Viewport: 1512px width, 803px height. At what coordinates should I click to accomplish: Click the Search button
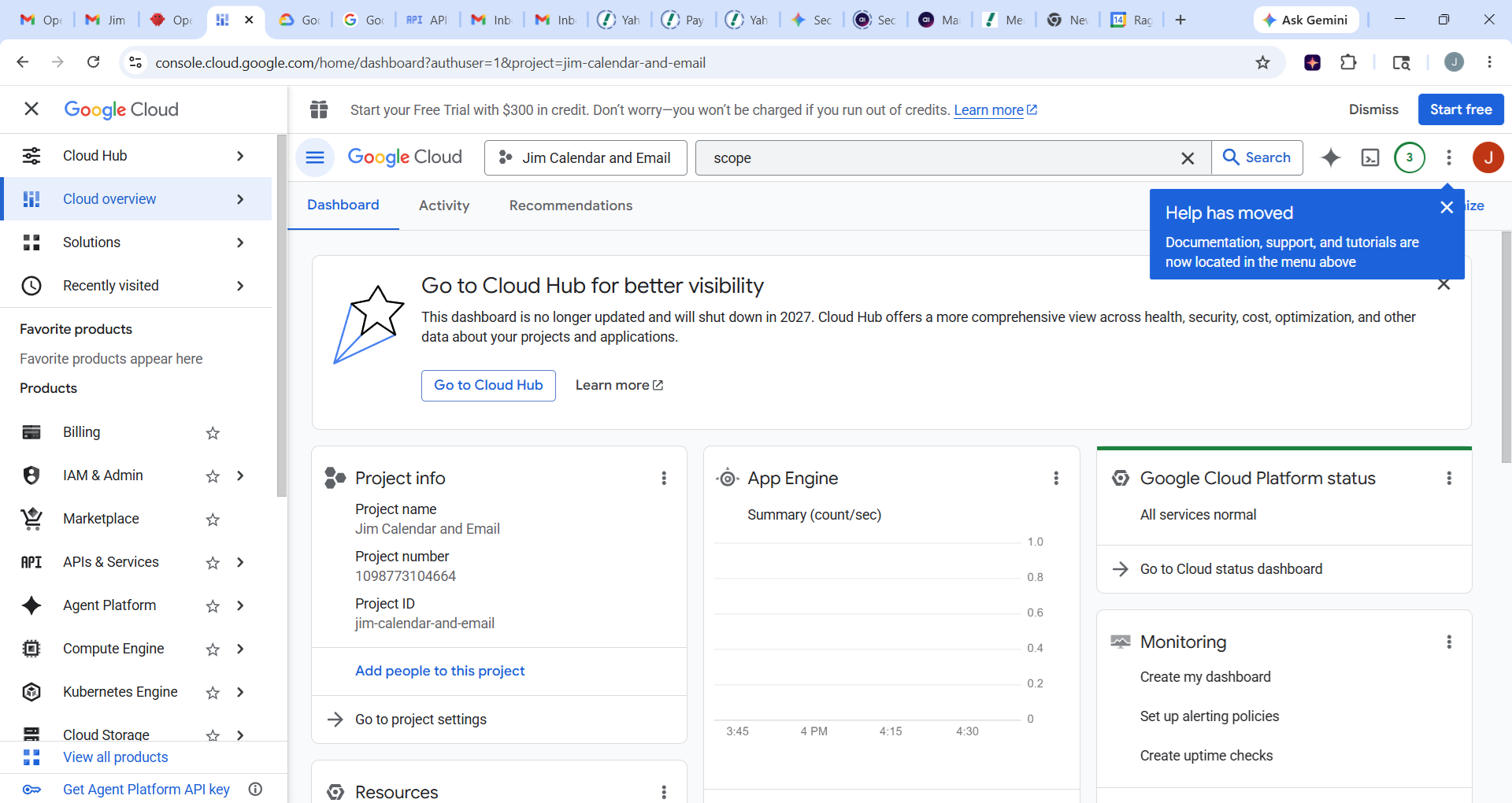1257,157
